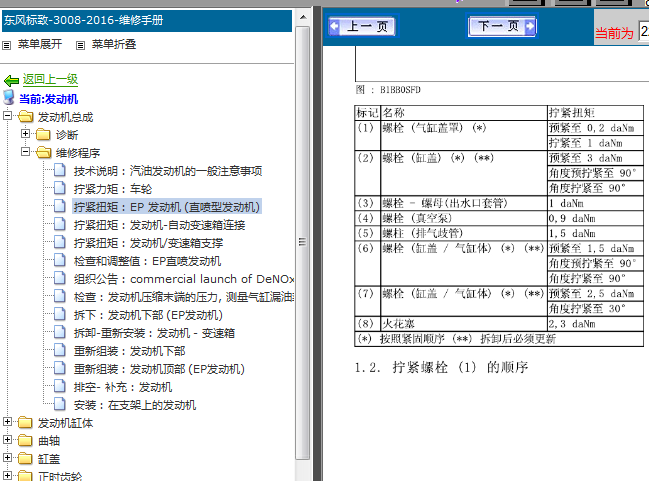Click page icon beside 拧紧力矩：车轮
The image size is (649, 481).
(x=60, y=188)
